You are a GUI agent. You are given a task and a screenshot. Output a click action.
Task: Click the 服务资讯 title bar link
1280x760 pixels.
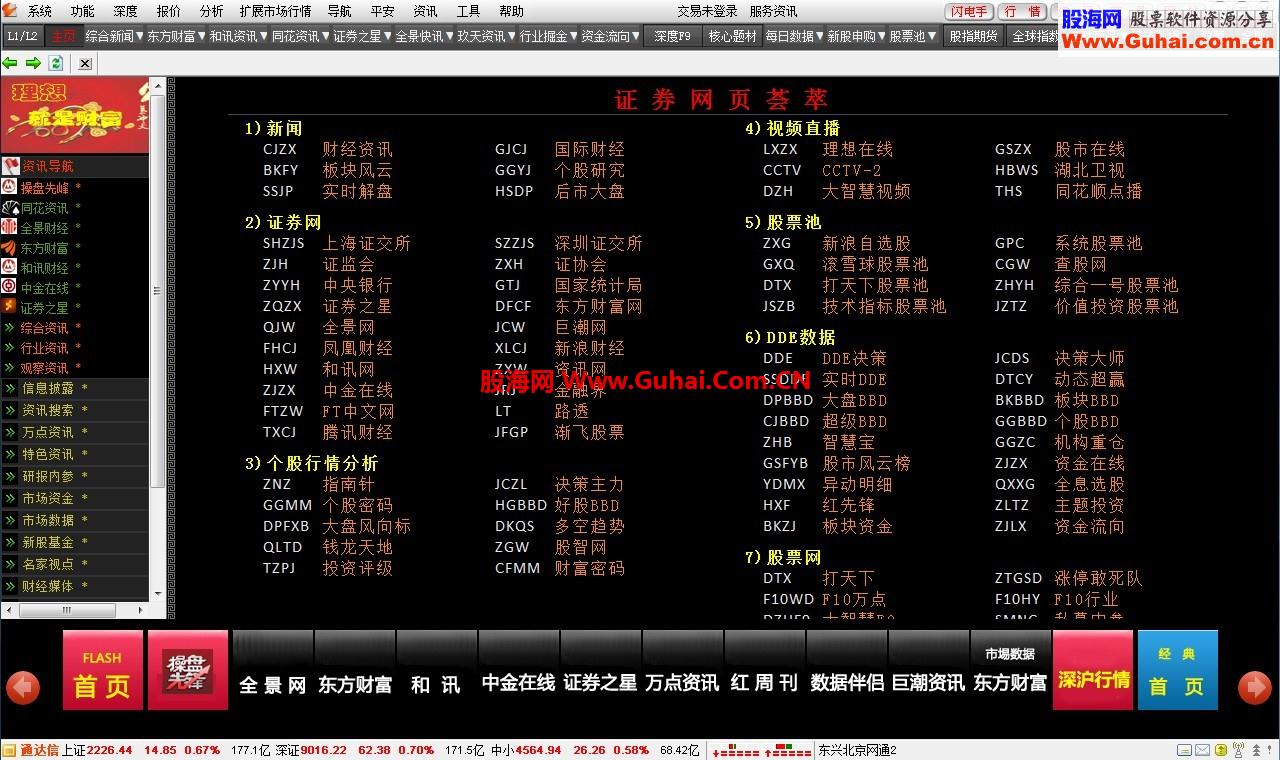click(773, 11)
